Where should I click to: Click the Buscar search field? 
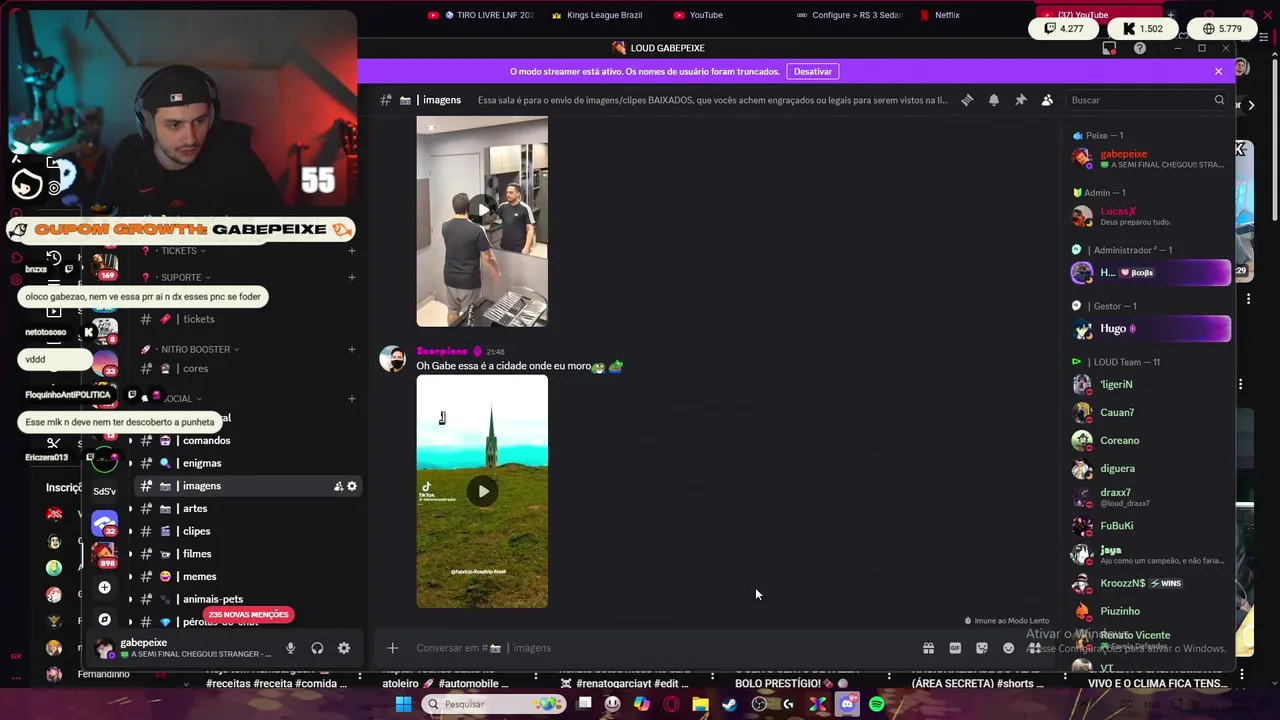1147,100
